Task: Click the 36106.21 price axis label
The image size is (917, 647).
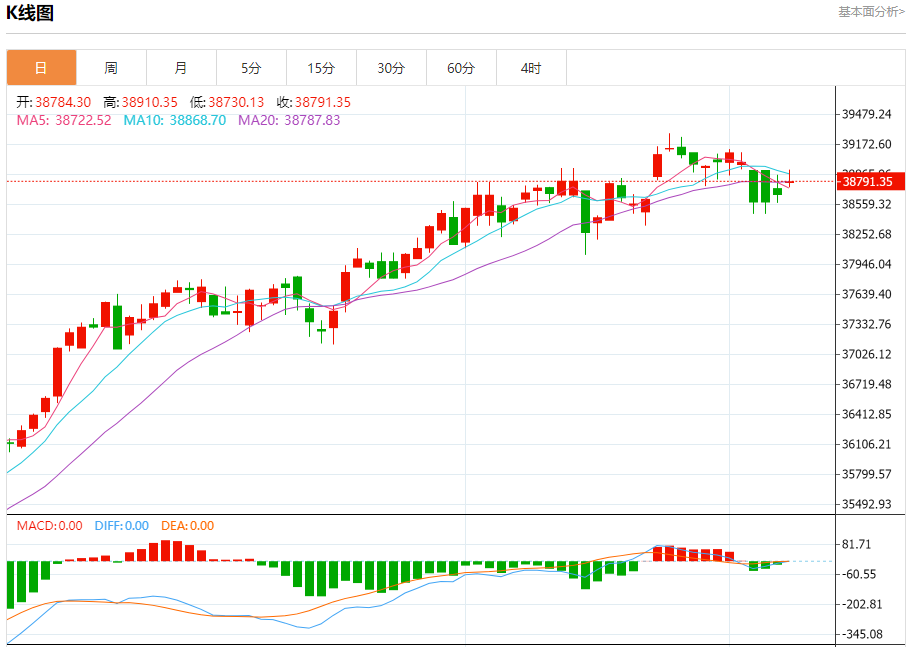Action: [x=867, y=444]
